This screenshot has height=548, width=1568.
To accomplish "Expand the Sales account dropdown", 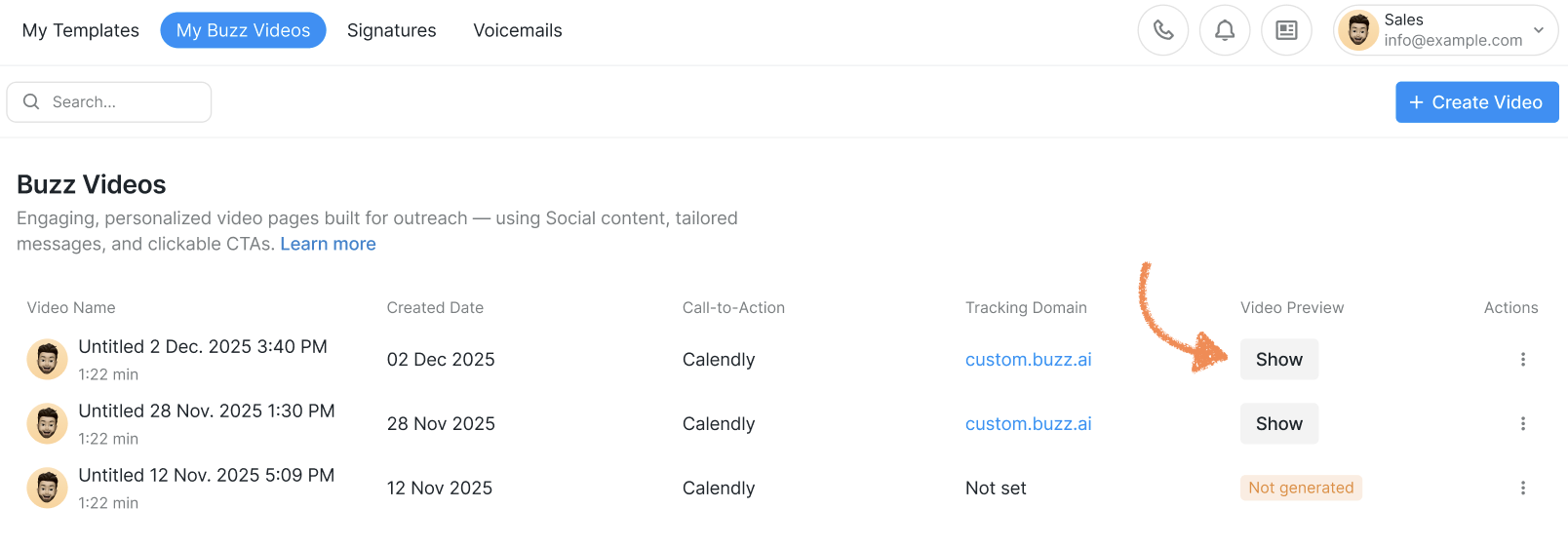I will (x=1539, y=30).
